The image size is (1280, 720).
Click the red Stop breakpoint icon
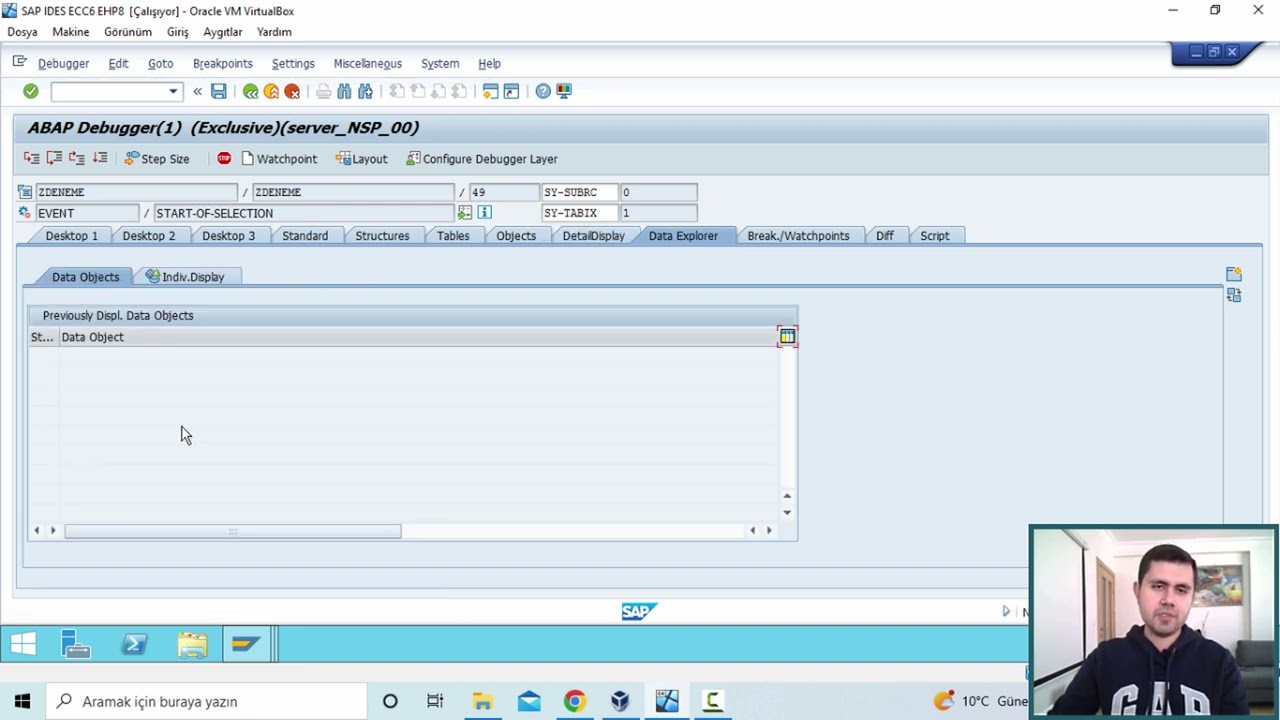pos(224,158)
